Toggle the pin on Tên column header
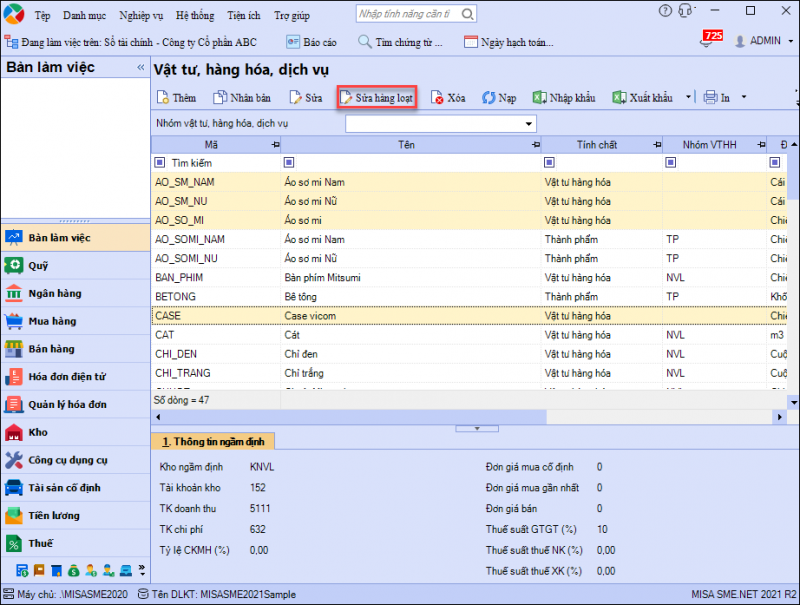This screenshot has width=800, height=605. [534, 145]
